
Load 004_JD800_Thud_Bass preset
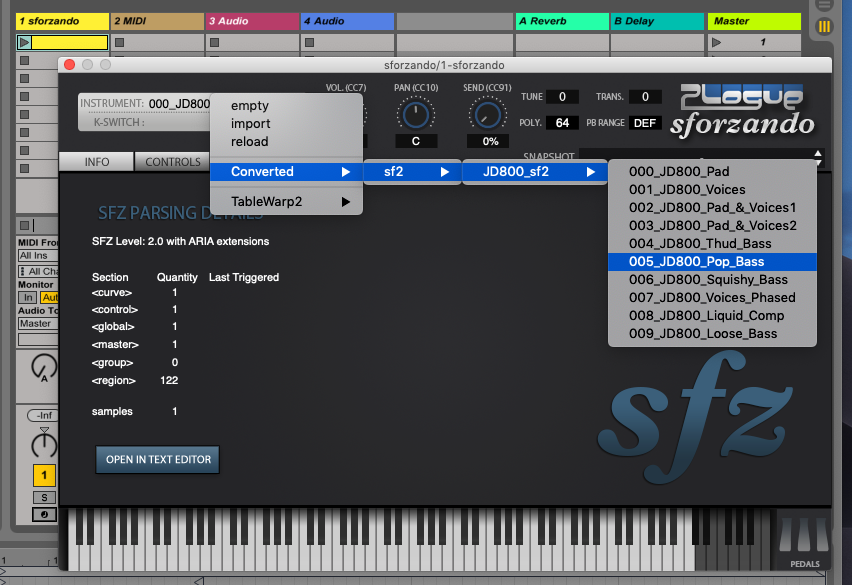(x=712, y=243)
